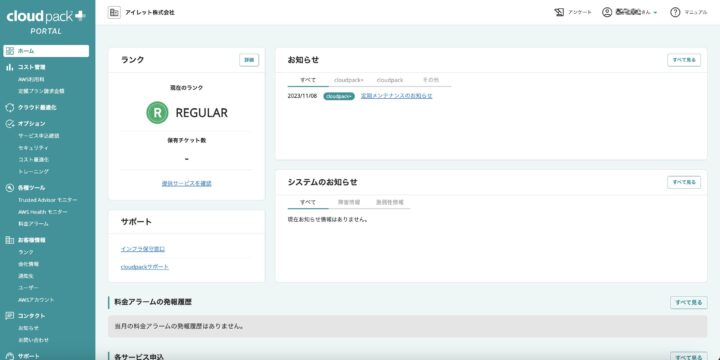Open 料金アラーム in sidebar

point(33,224)
